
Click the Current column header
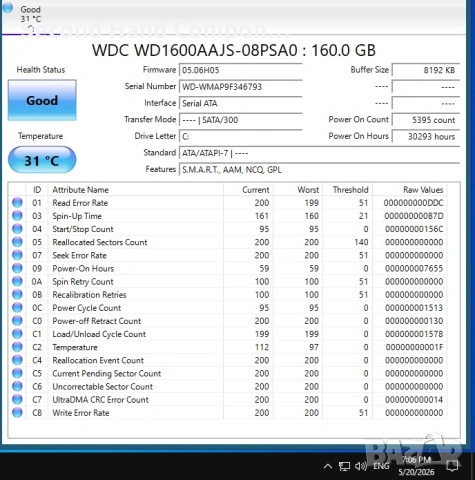point(248,190)
